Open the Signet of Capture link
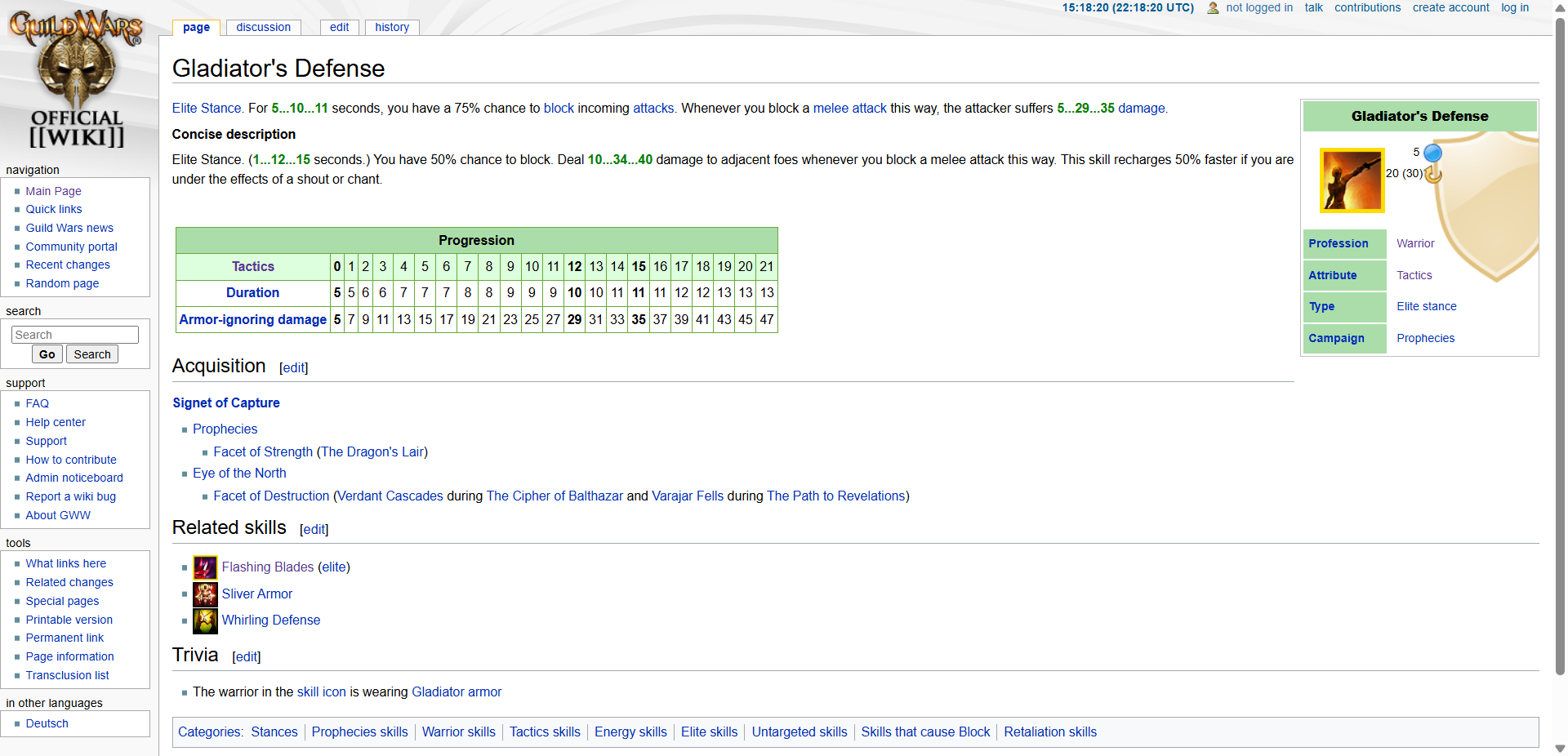 tap(226, 402)
